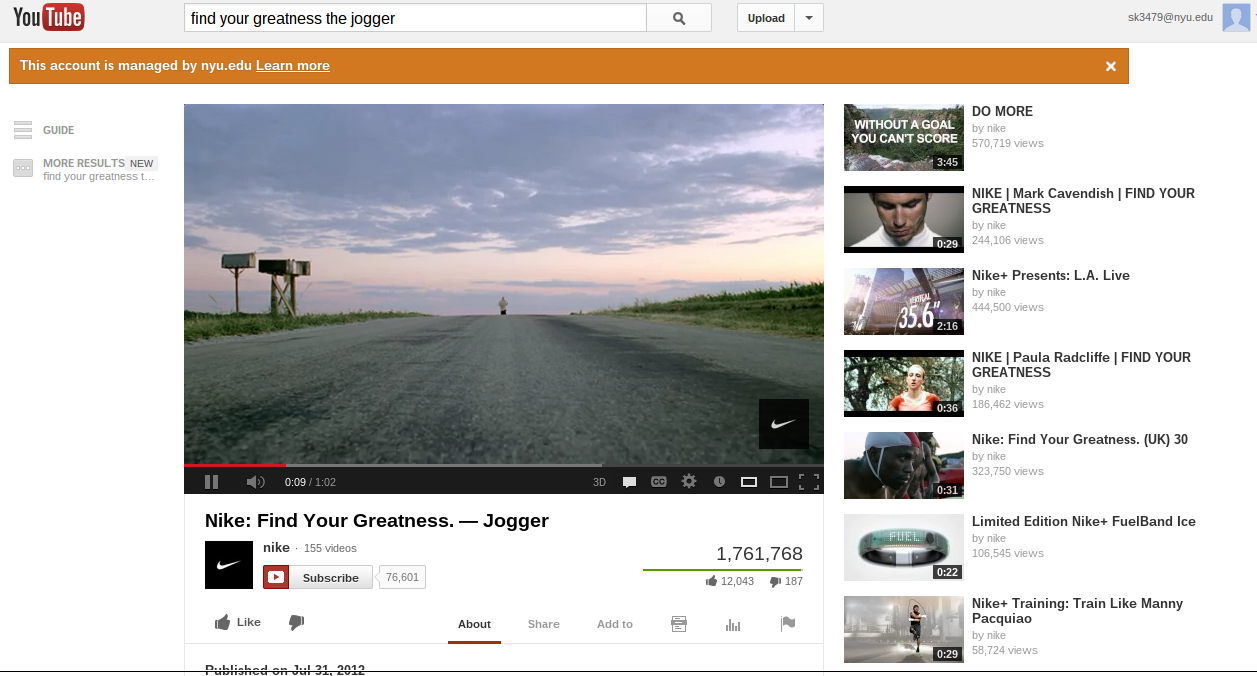Pause the video playback
Image resolution: width=1257 pixels, height=676 pixels.
click(211, 482)
